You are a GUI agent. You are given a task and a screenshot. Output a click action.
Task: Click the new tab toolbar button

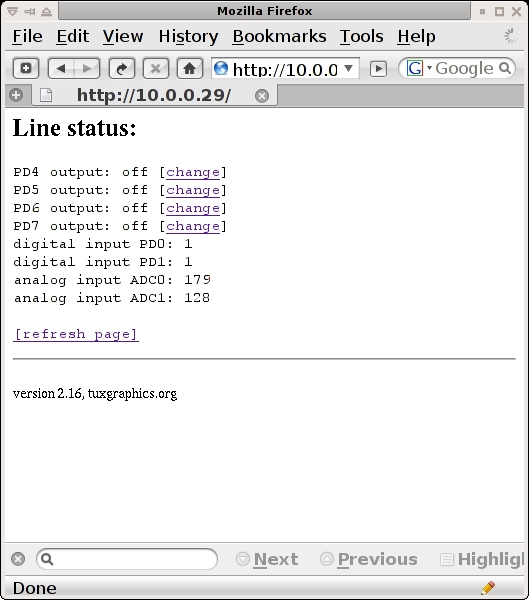click(x=26, y=68)
